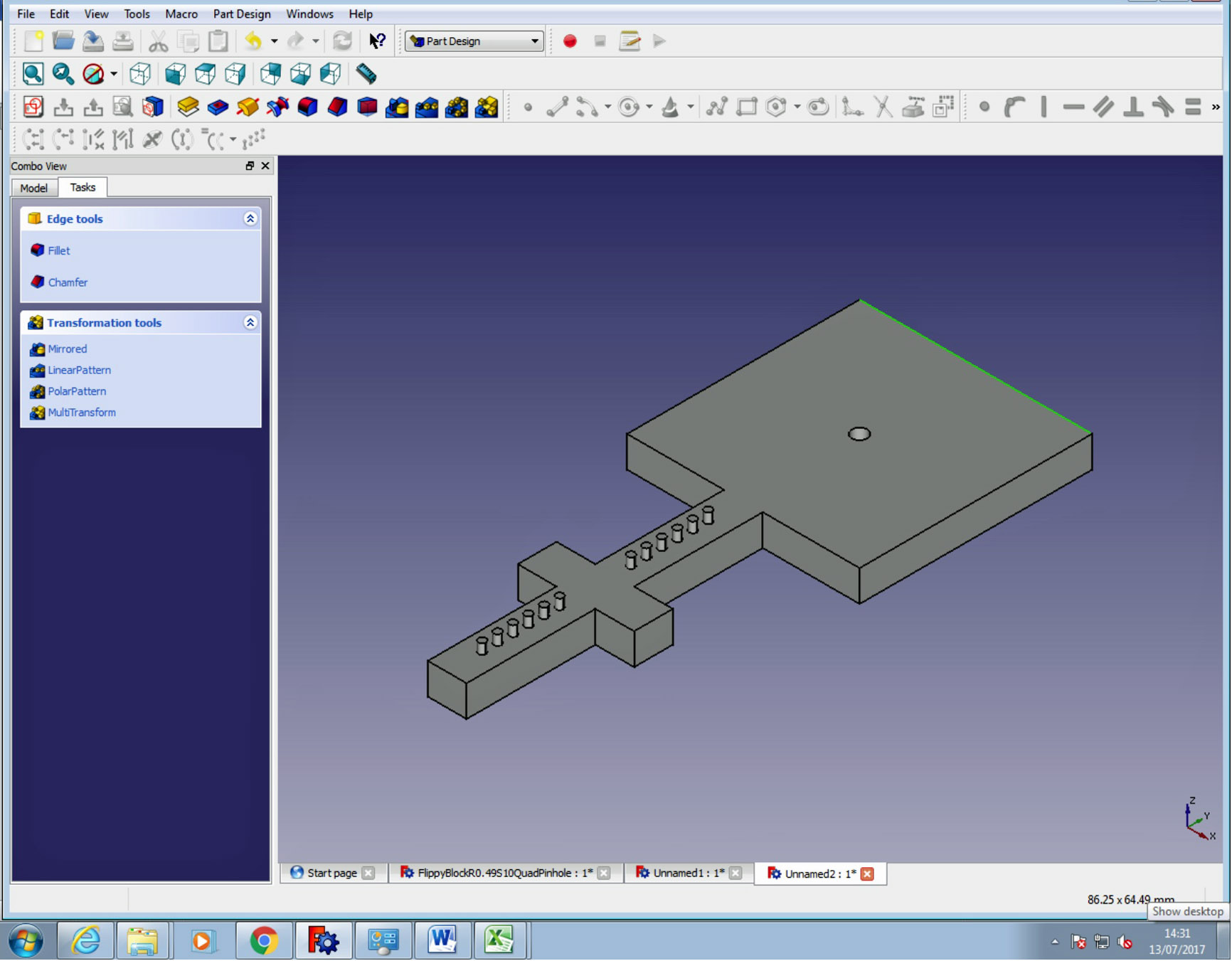Create a new document with toolbar icon
This screenshot has width=1232, height=961.
point(33,41)
